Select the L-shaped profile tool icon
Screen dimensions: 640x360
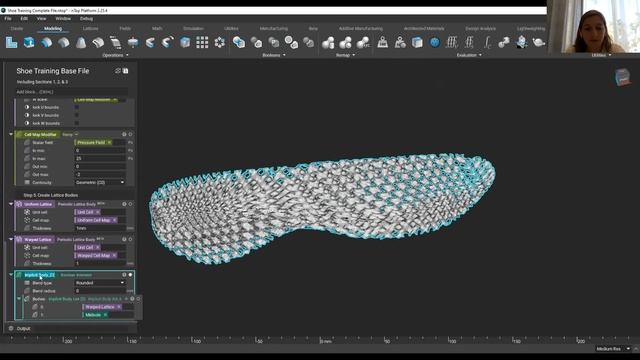coord(11,42)
